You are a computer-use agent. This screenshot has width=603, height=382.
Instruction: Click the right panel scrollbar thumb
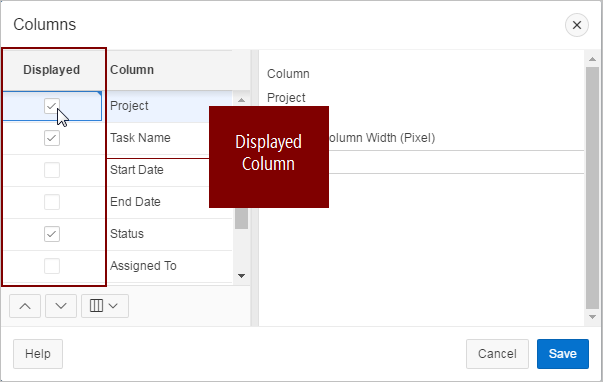(x=592, y=188)
